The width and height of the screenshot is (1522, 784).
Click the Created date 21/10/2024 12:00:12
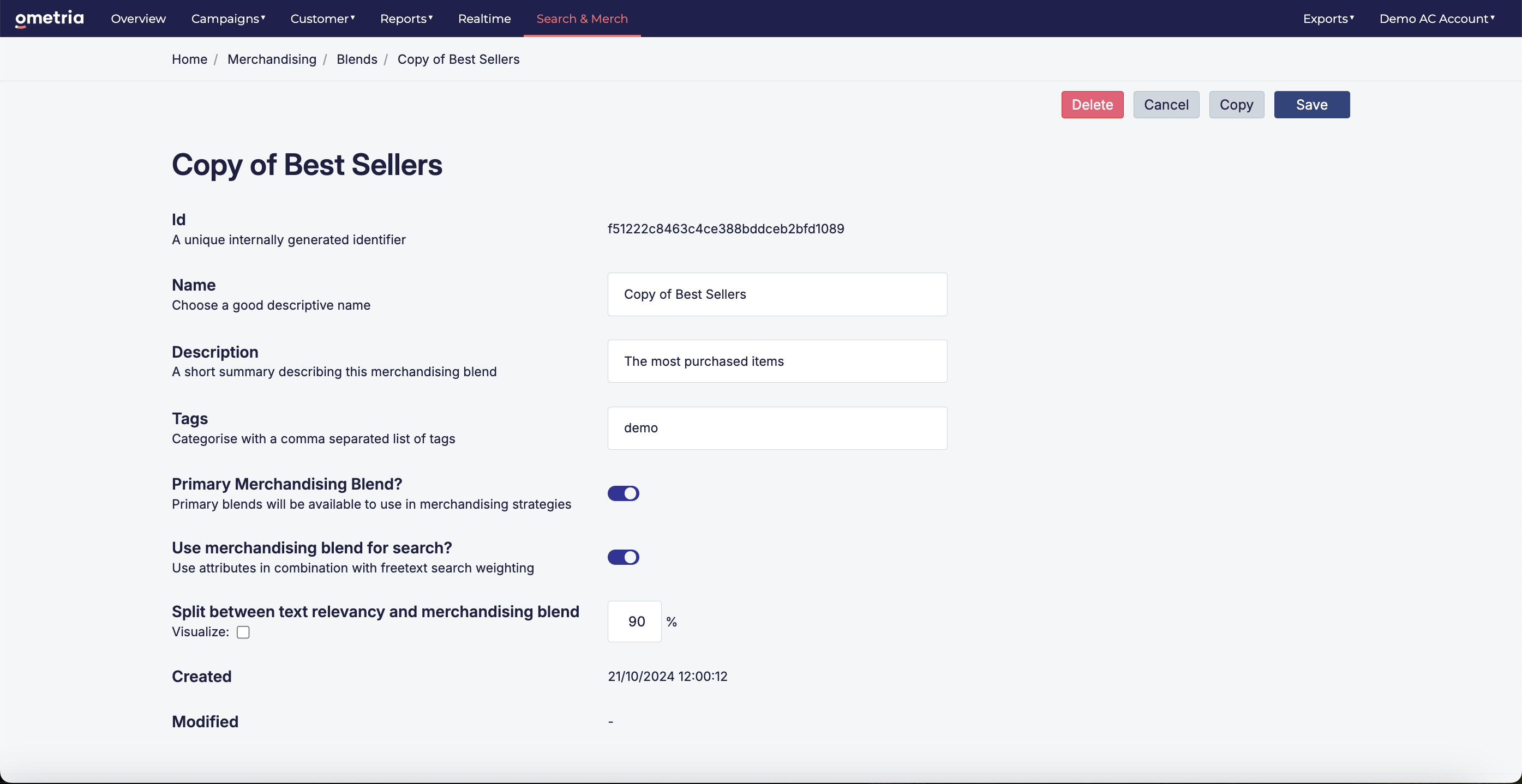(668, 677)
